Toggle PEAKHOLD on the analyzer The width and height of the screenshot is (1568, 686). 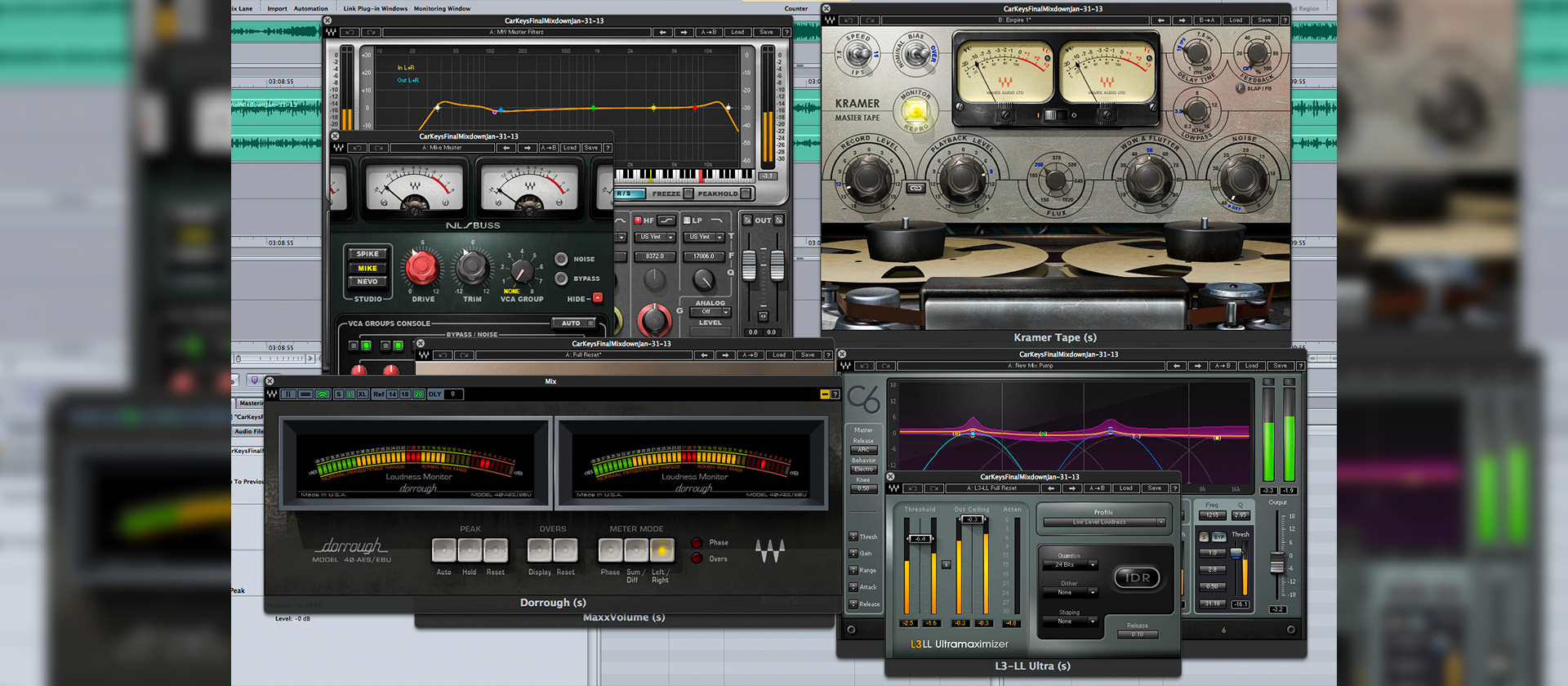(x=746, y=194)
